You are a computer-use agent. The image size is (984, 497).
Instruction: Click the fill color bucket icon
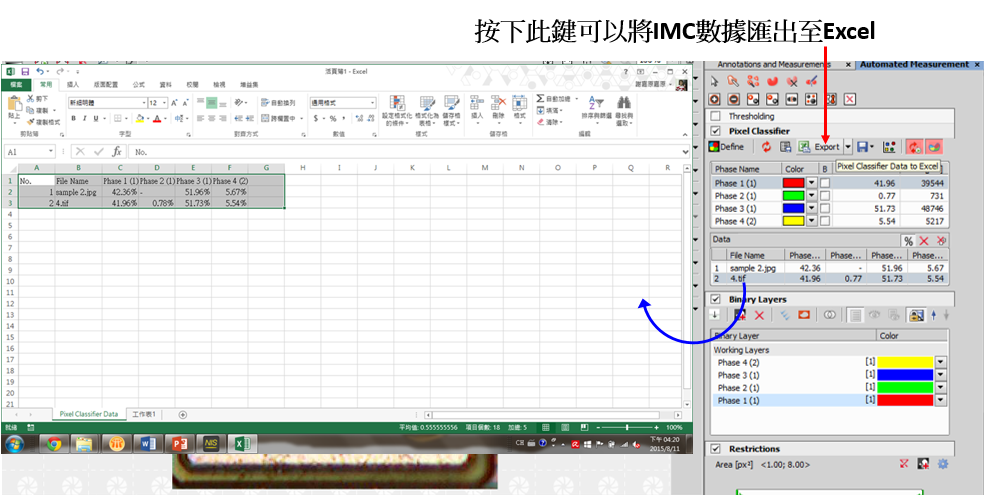click(x=139, y=119)
